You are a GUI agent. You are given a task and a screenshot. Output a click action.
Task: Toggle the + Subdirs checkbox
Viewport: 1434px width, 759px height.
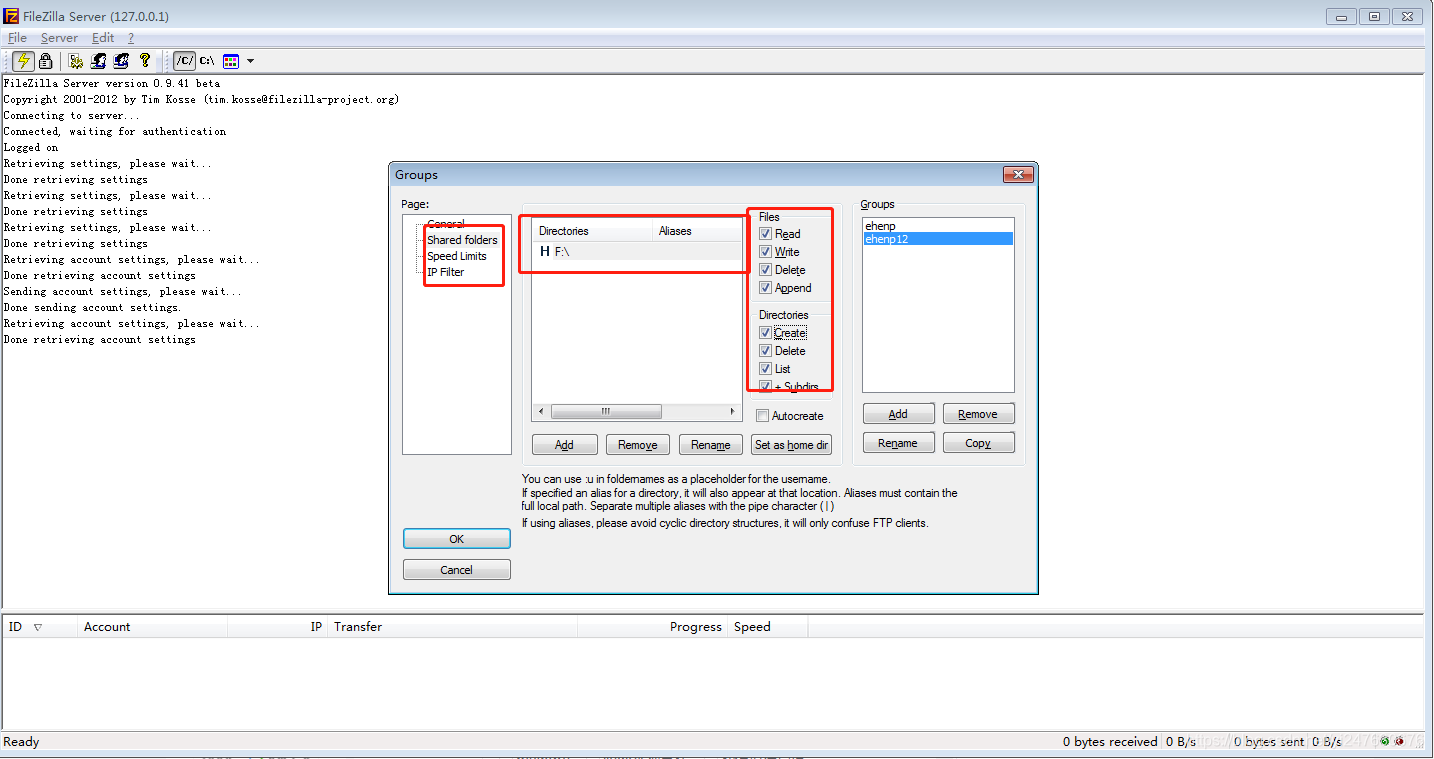point(765,387)
